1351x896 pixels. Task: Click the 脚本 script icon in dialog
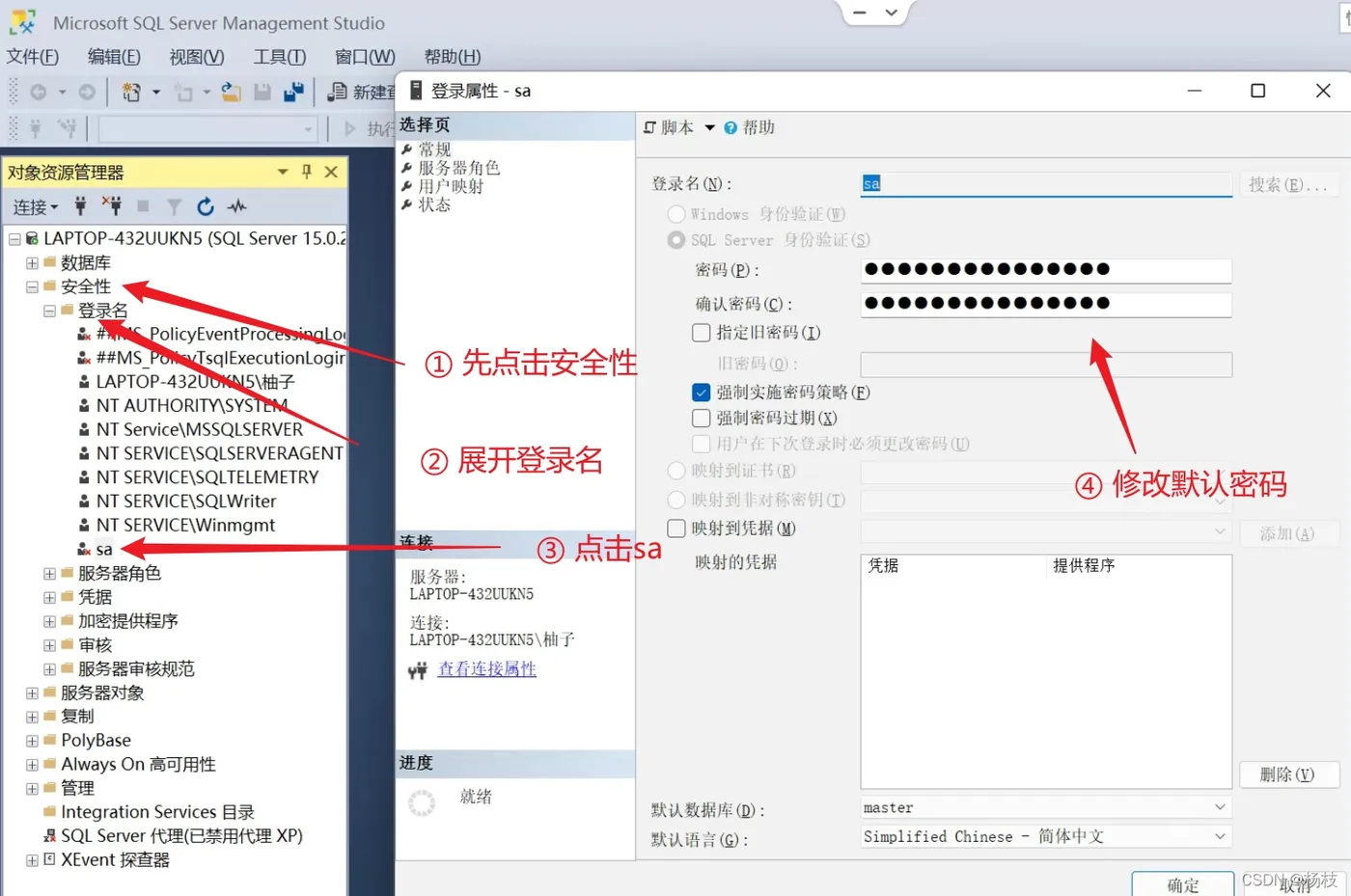tap(649, 127)
